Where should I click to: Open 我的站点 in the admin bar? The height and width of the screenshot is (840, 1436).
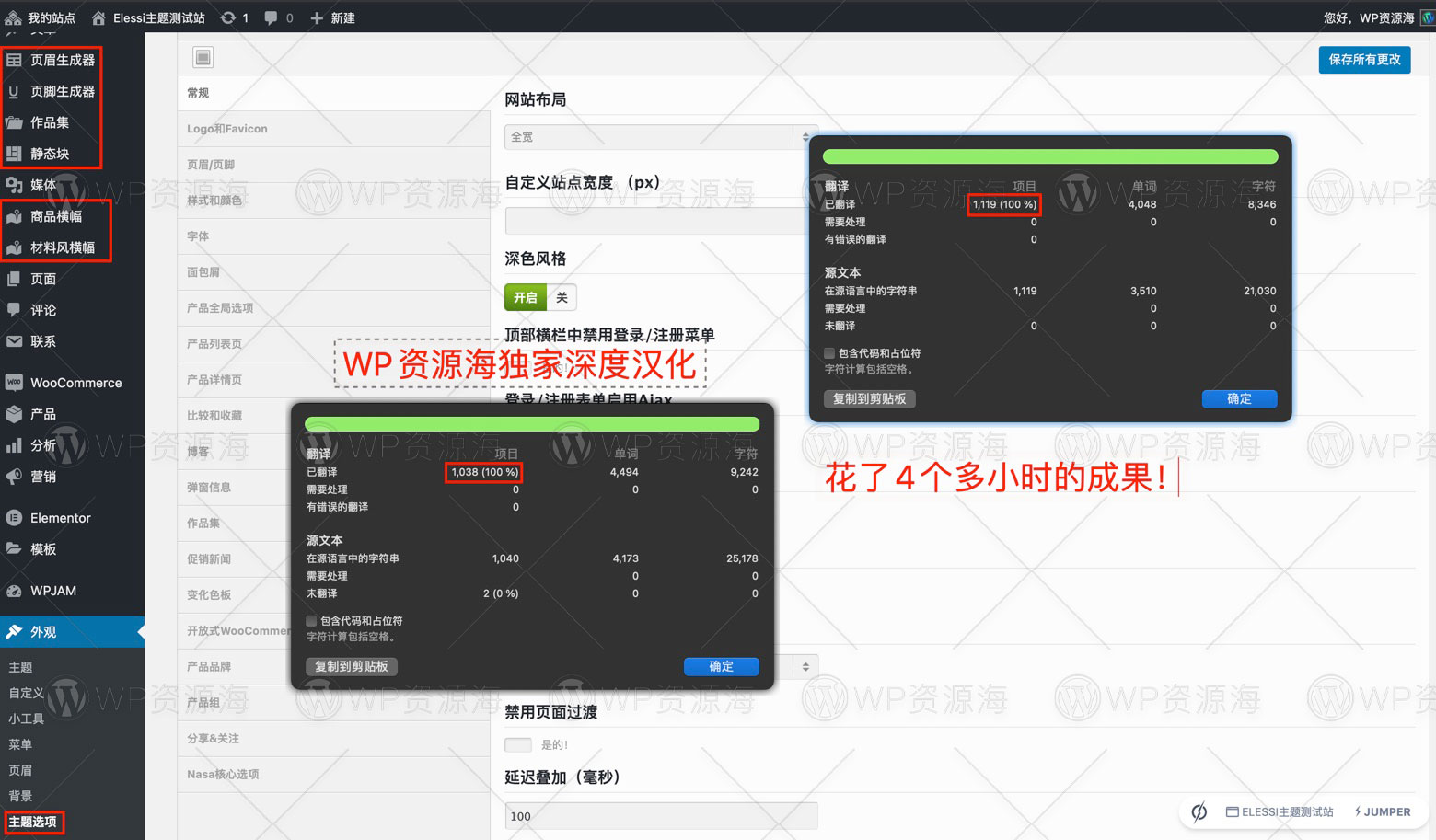[41, 17]
